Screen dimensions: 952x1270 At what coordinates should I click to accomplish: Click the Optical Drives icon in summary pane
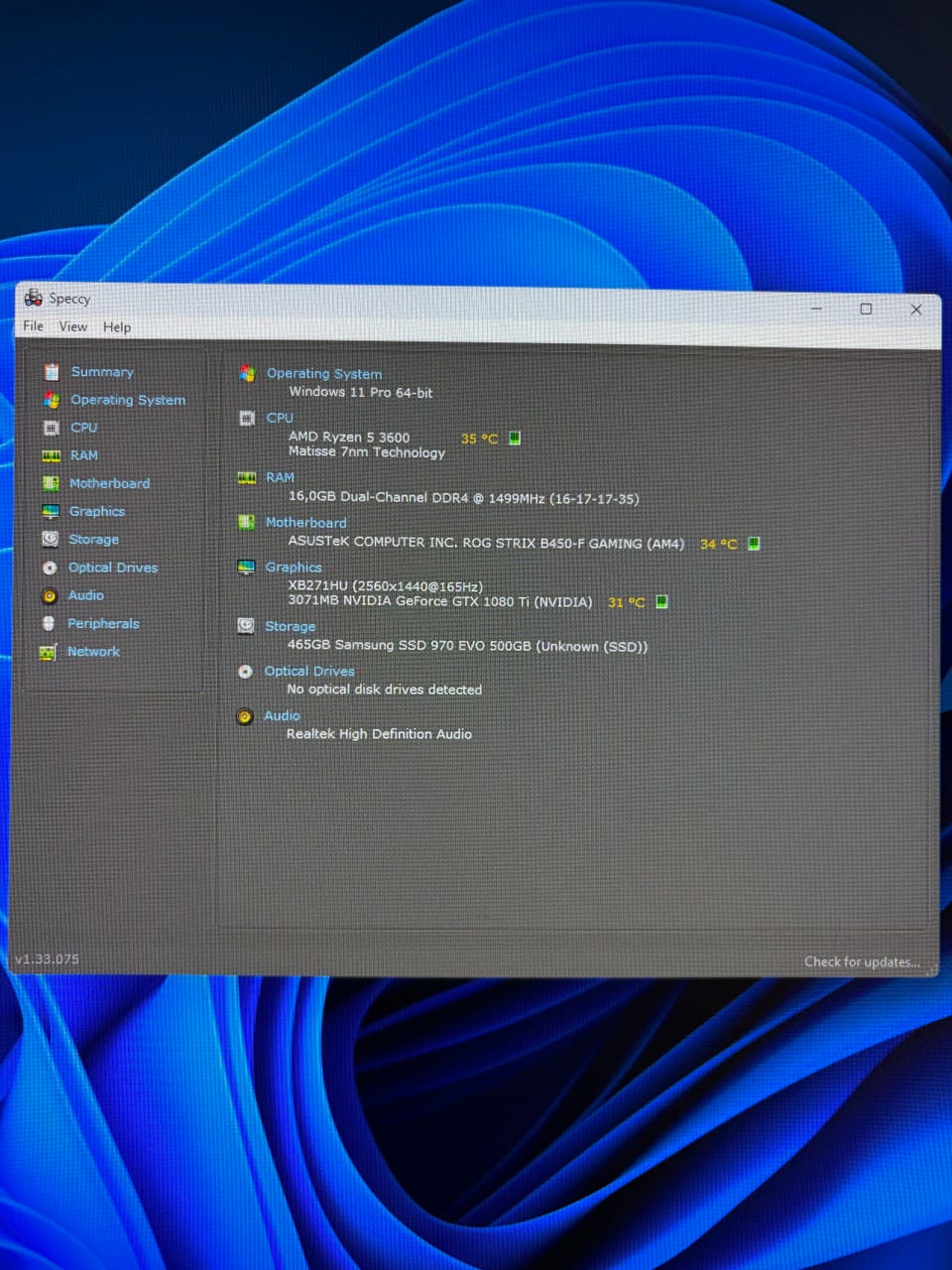pos(245,672)
